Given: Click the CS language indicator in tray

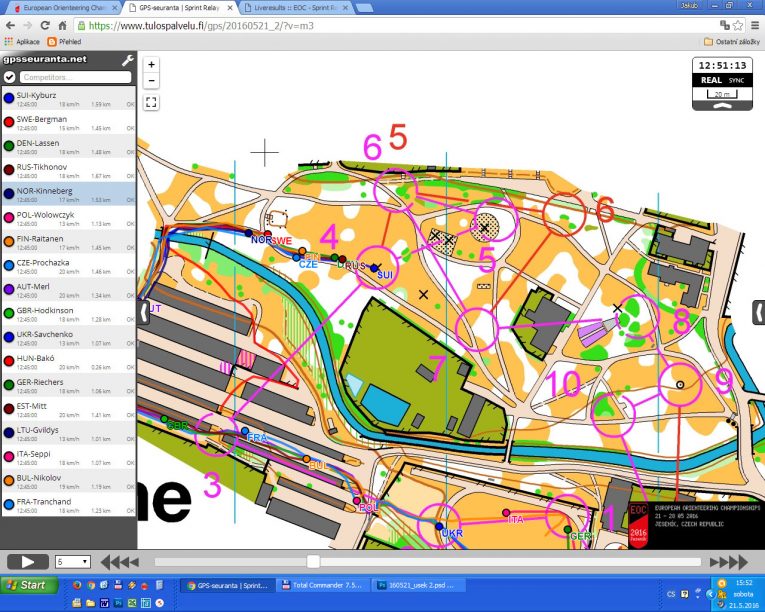Looking at the screenshot, I should (x=671, y=594).
